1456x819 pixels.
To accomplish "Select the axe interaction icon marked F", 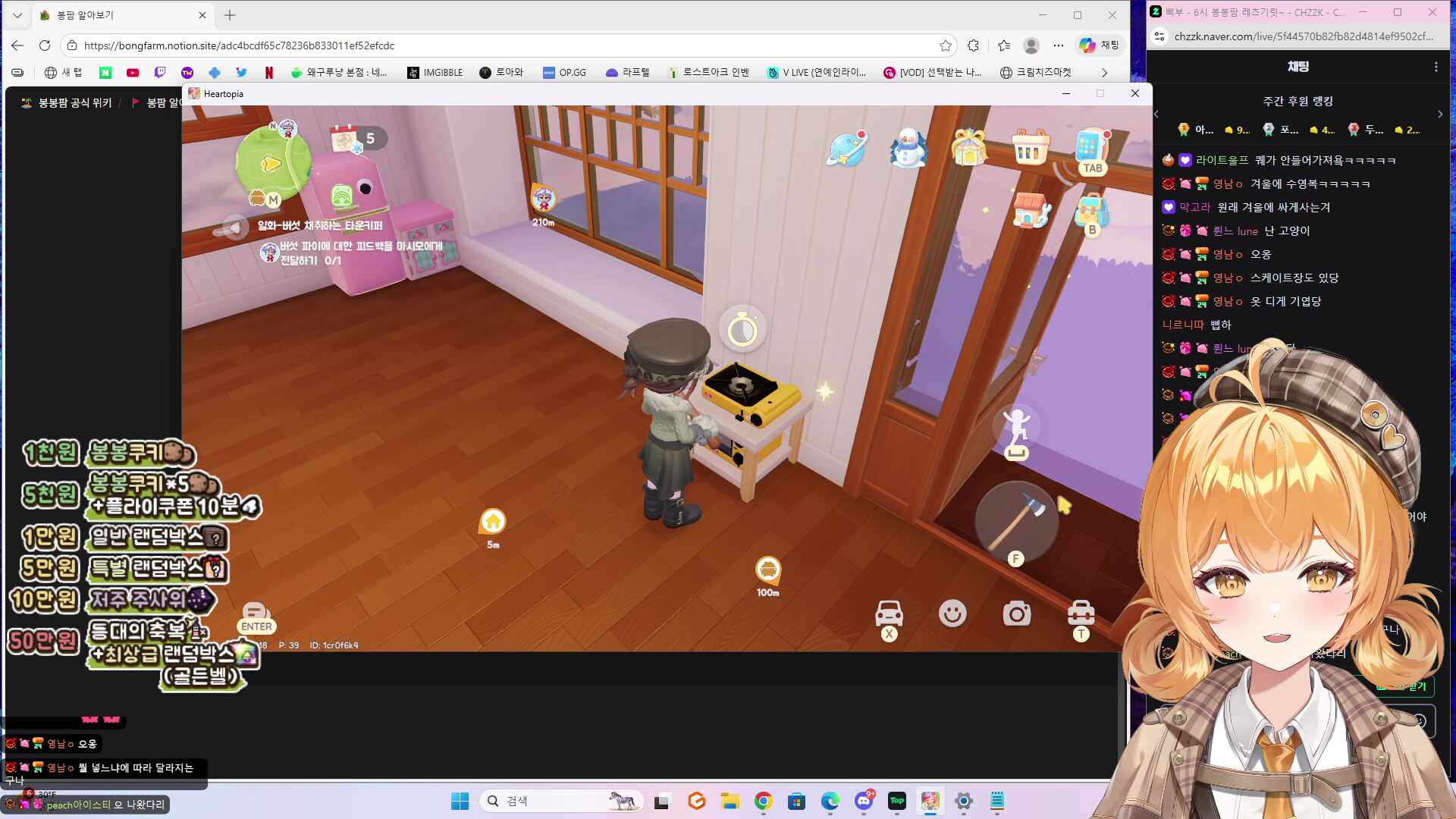I will [1017, 522].
